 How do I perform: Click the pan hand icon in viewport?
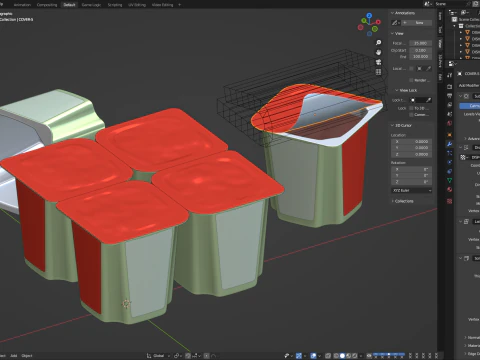point(378,52)
